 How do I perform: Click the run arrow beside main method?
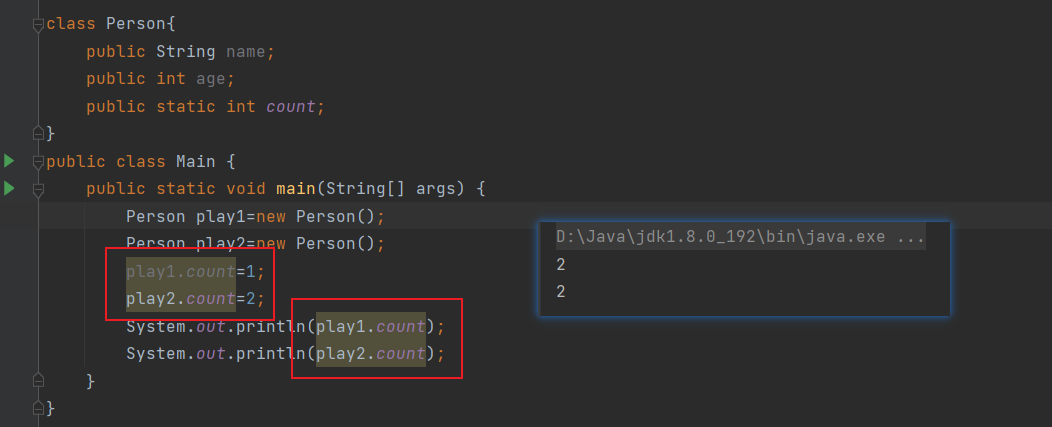pyautogui.click(x=9, y=189)
